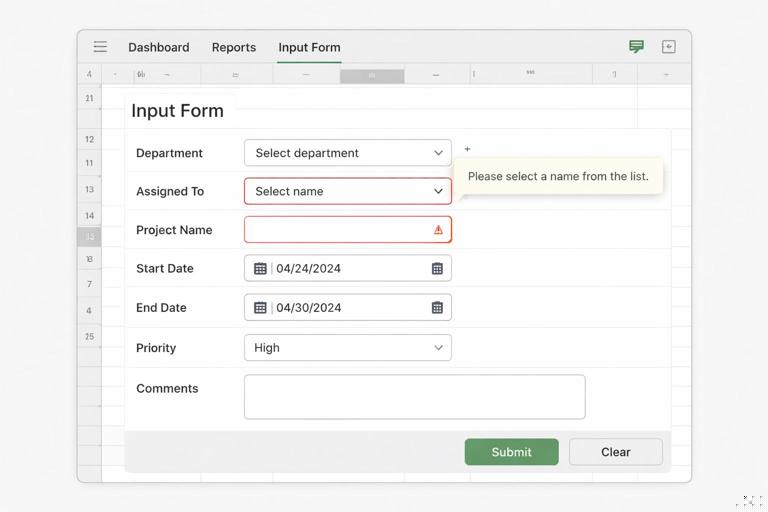
Task: Open the End Date picker icon on right
Action: 437,308
